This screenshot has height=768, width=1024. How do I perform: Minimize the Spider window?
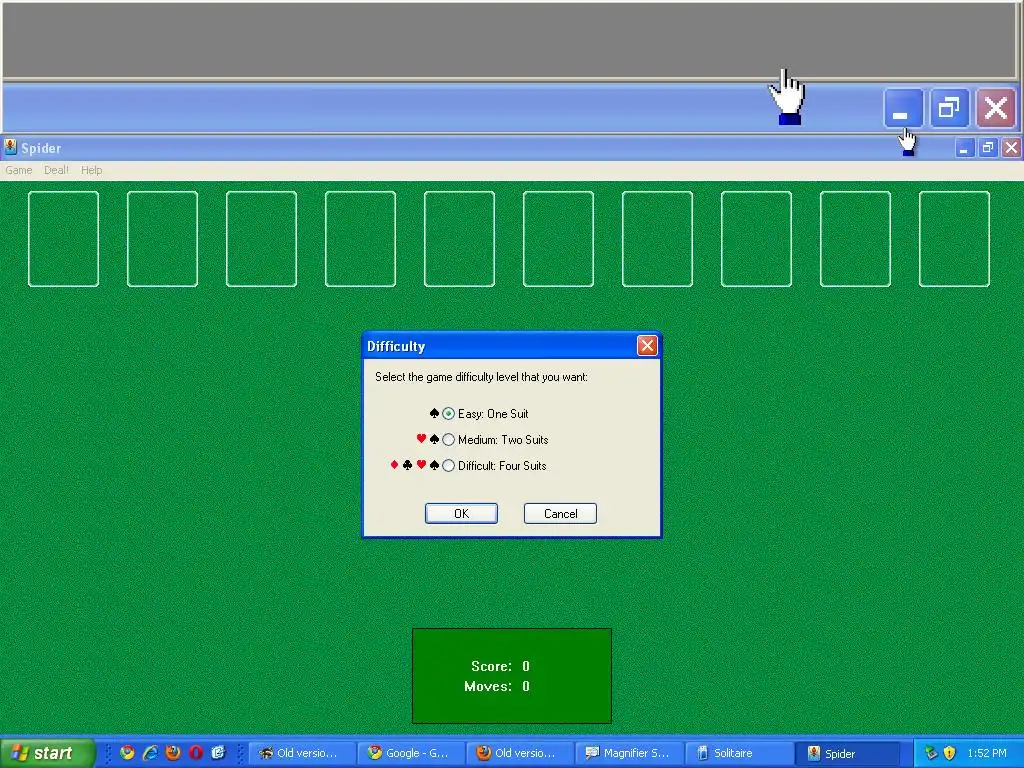tap(964, 148)
